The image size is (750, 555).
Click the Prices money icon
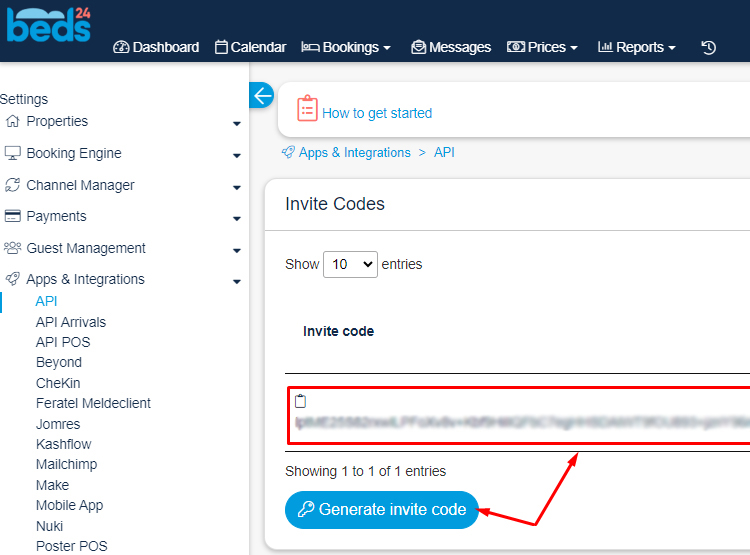click(x=516, y=47)
